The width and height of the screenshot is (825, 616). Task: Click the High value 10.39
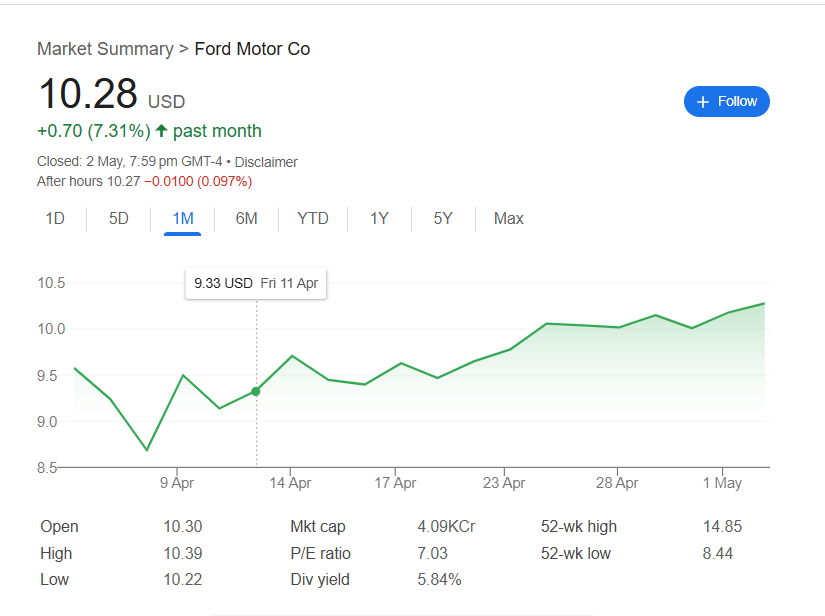pos(183,553)
